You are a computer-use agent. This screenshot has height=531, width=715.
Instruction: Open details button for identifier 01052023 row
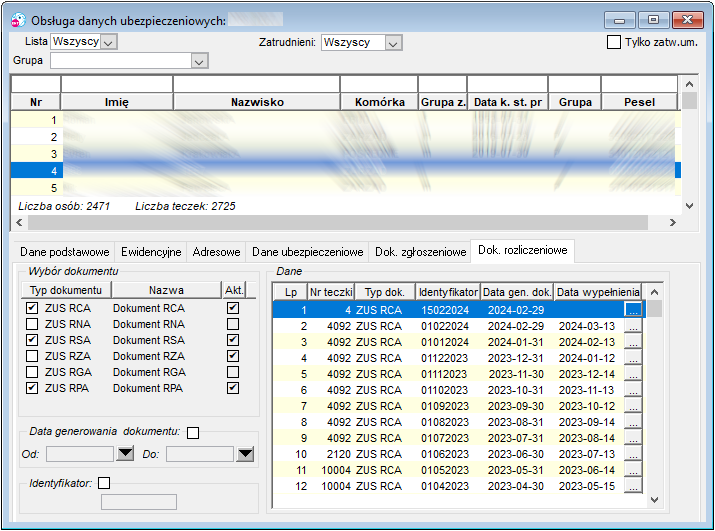(x=633, y=469)
